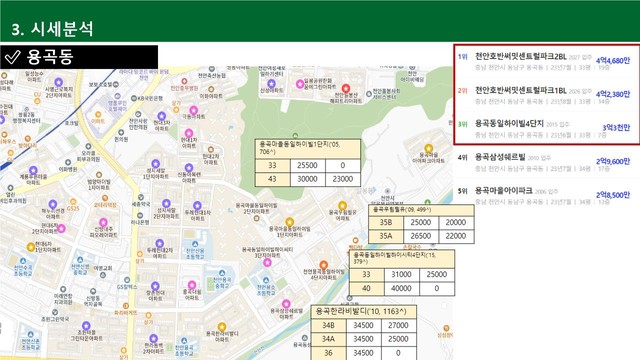Open the 2위 천안호반써밋센트럴파크1BL listing

(x=546, y=95)
